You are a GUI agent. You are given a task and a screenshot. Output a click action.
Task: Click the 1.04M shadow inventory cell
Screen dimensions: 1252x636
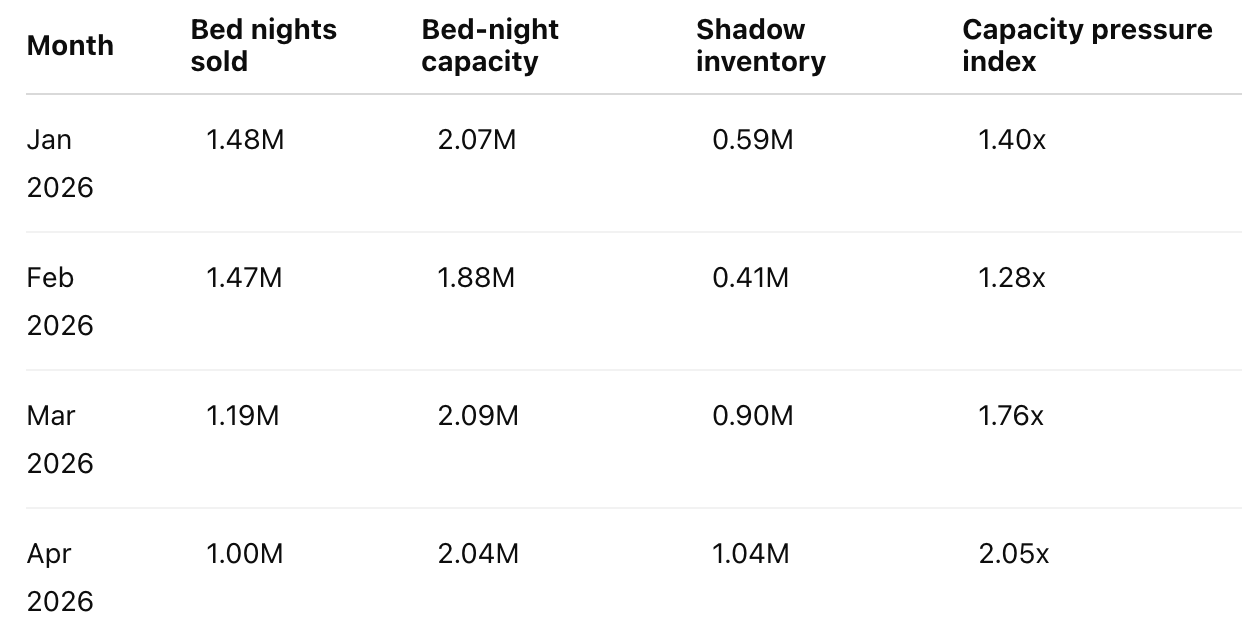point(751,554)
